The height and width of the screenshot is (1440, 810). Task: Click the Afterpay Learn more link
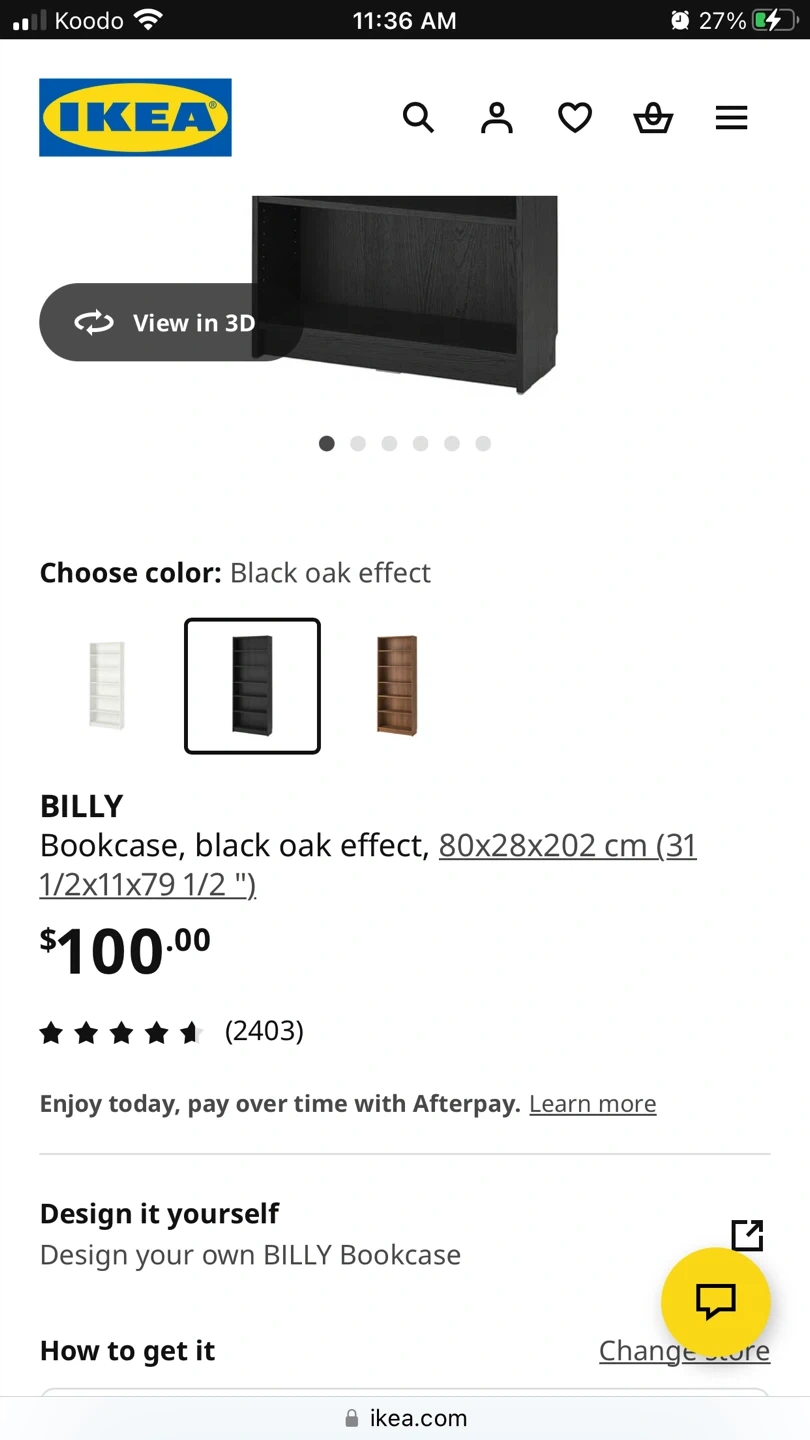pos(592,1104)
